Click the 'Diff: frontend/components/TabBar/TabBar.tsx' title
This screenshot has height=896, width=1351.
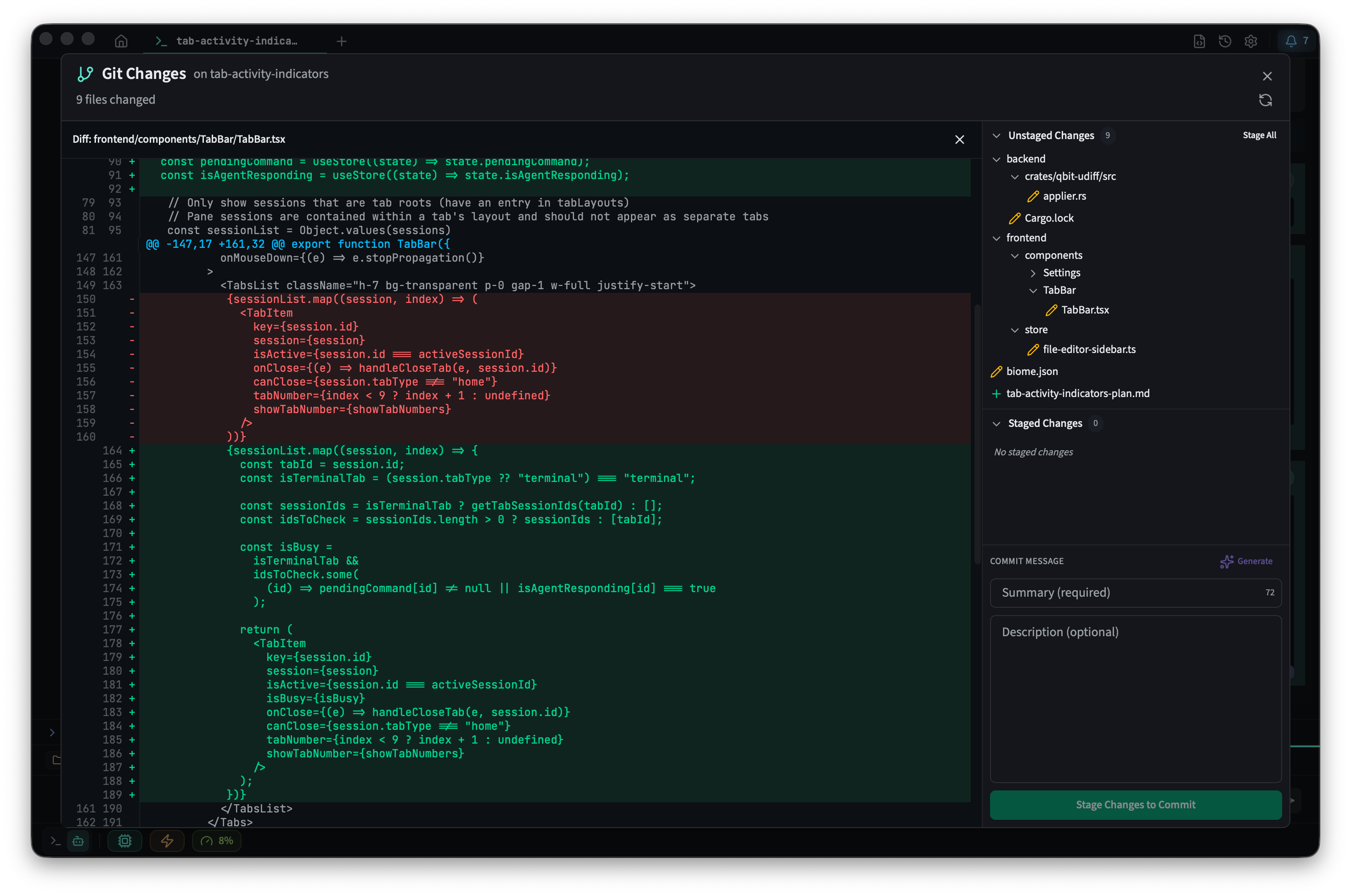tap(178, 139)
